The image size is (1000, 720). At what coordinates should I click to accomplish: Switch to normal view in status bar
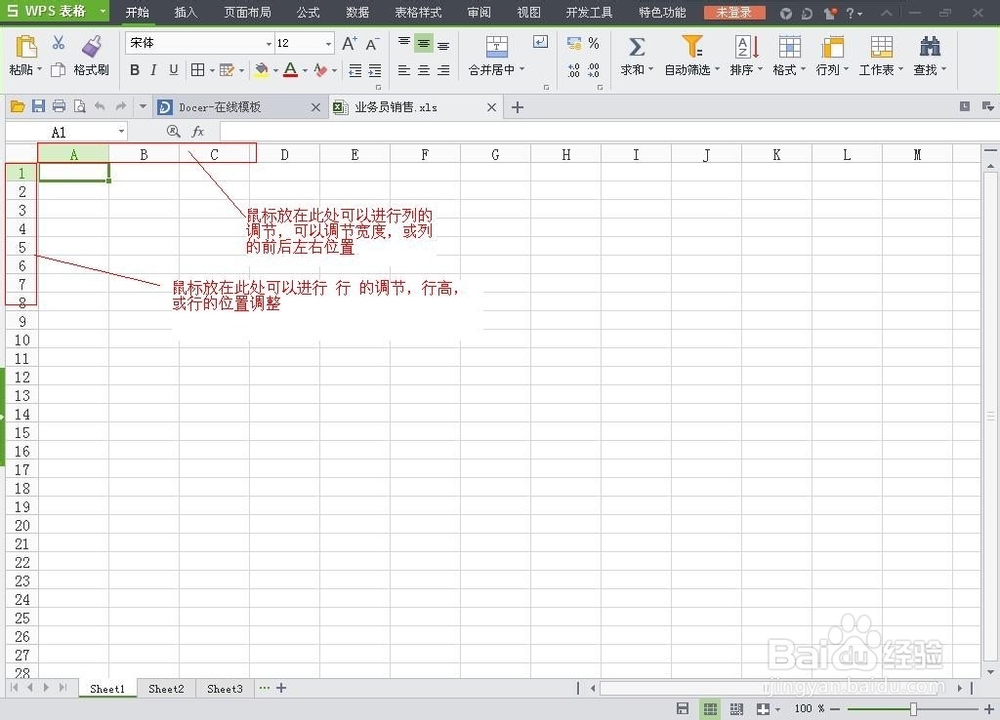pyautogui.click(x=710, y=709)
